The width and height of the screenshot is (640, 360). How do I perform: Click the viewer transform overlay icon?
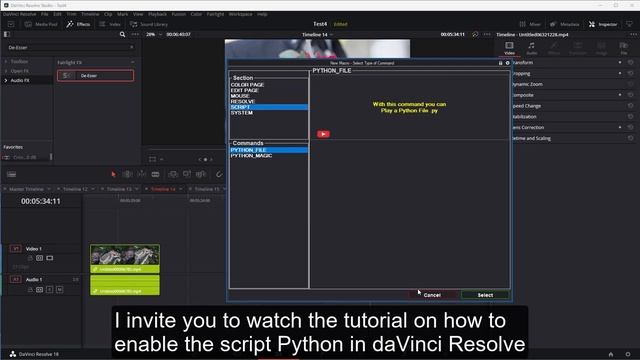[x=152, y=159]
